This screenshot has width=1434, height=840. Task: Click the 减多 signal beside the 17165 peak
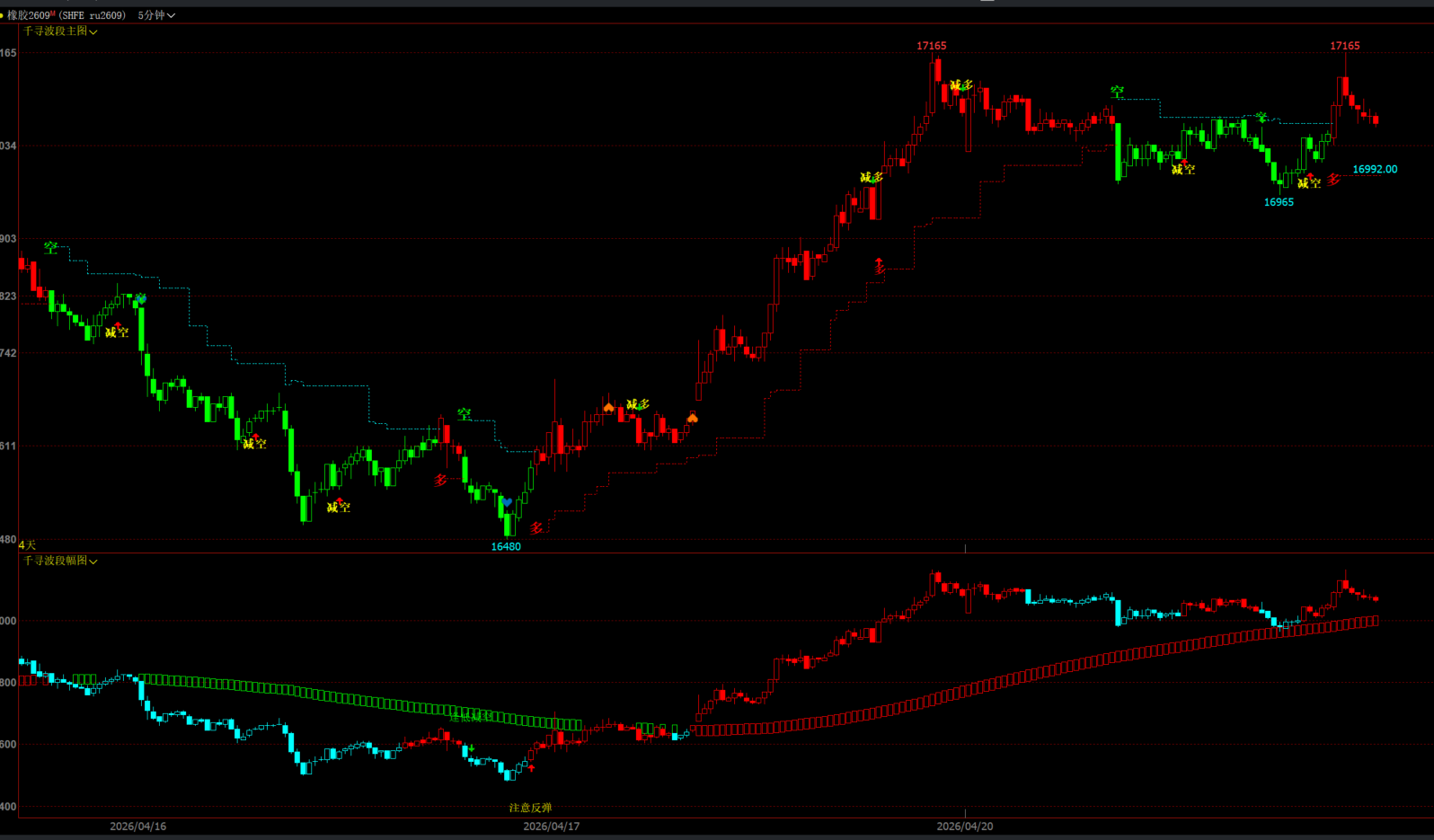[x=961, y=86]
